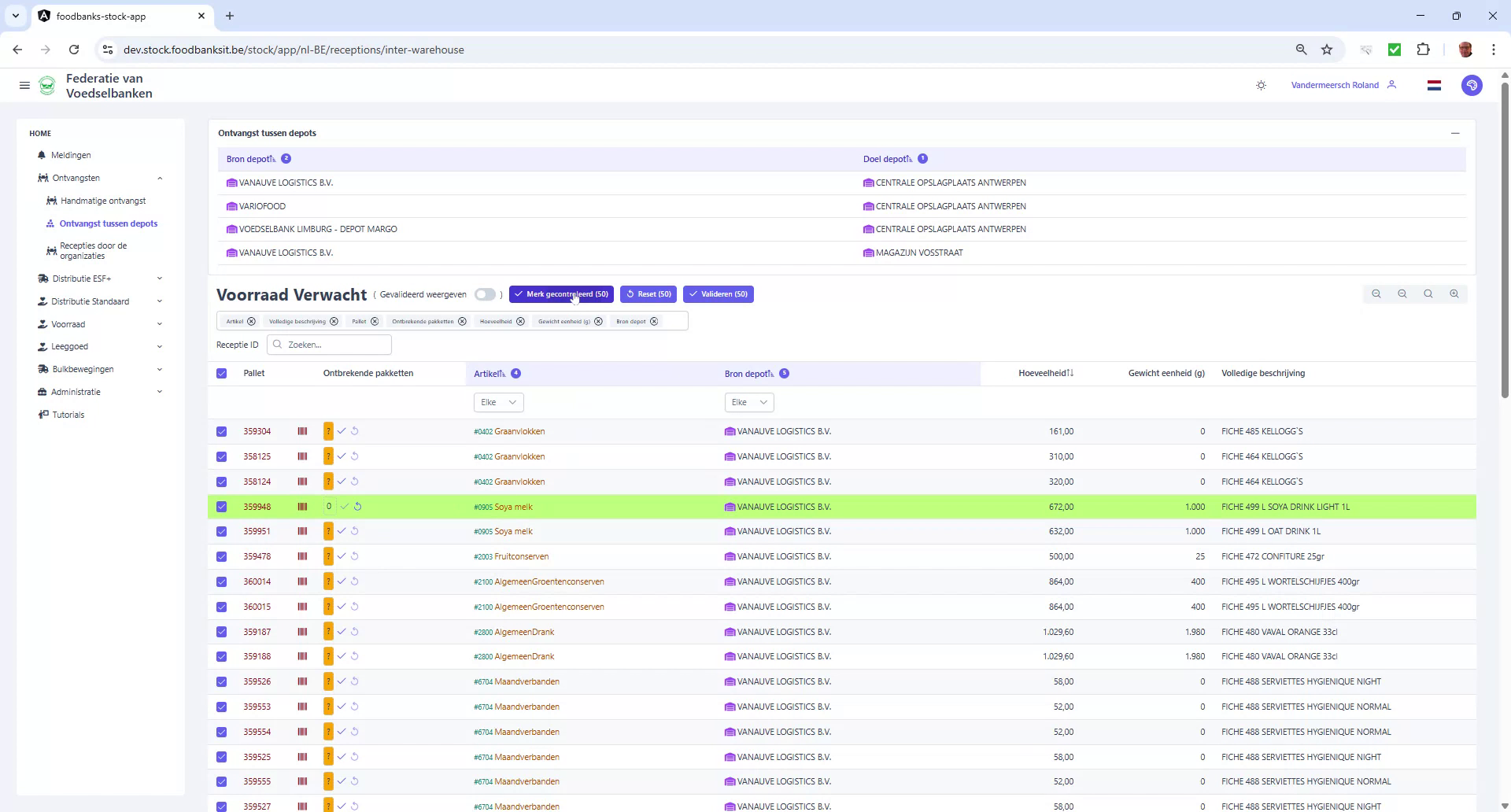Toggle the Gevalideerd weergeven switch
Viewport: 1511px width, 812px height.
click(485, 294)
